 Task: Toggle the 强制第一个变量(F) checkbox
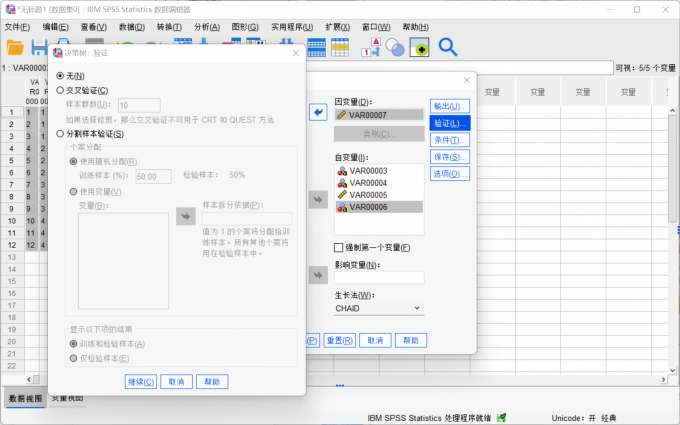tap(339, 248)
